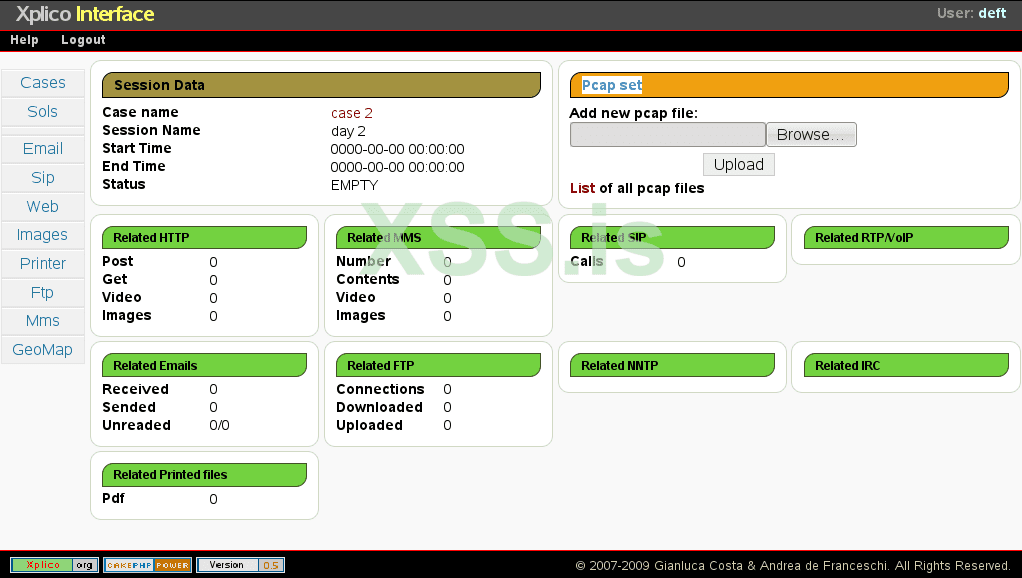Open the Web section

(42, 206)
